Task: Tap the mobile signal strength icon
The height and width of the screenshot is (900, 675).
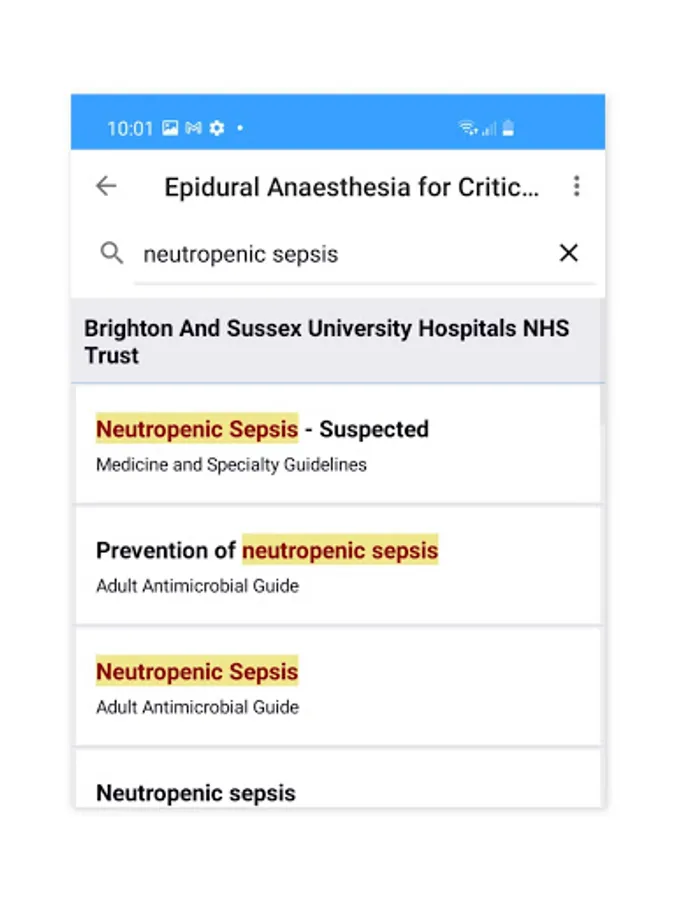Action: (x=488, y=128)
